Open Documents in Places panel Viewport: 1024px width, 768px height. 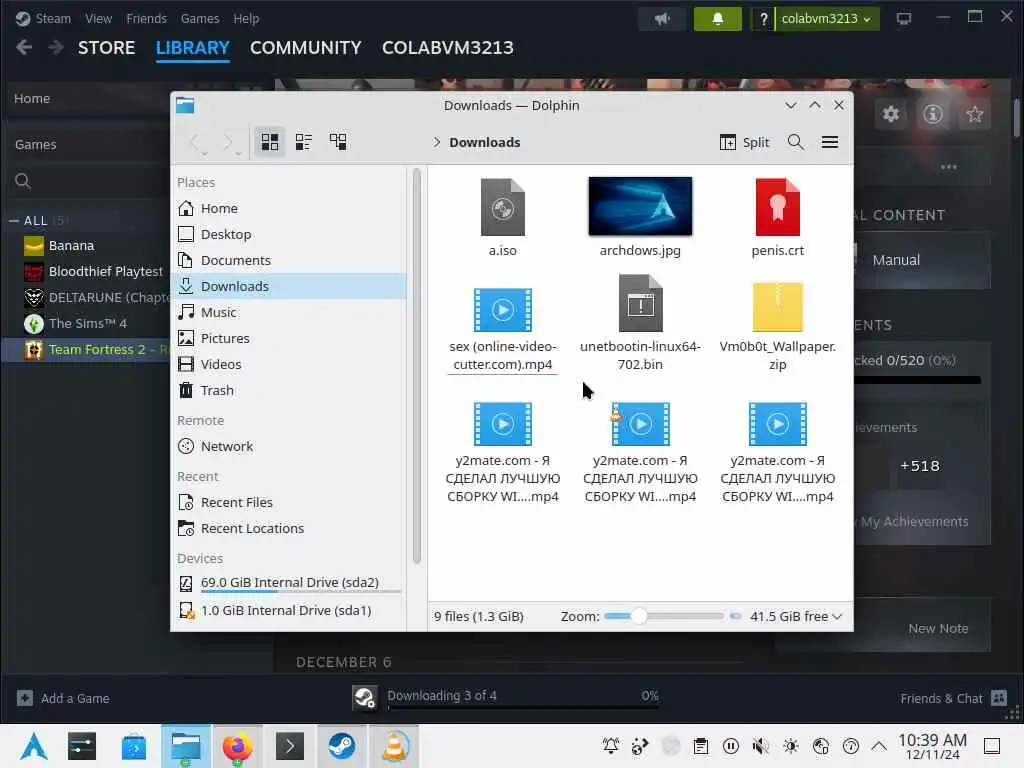tap(289, 261)
